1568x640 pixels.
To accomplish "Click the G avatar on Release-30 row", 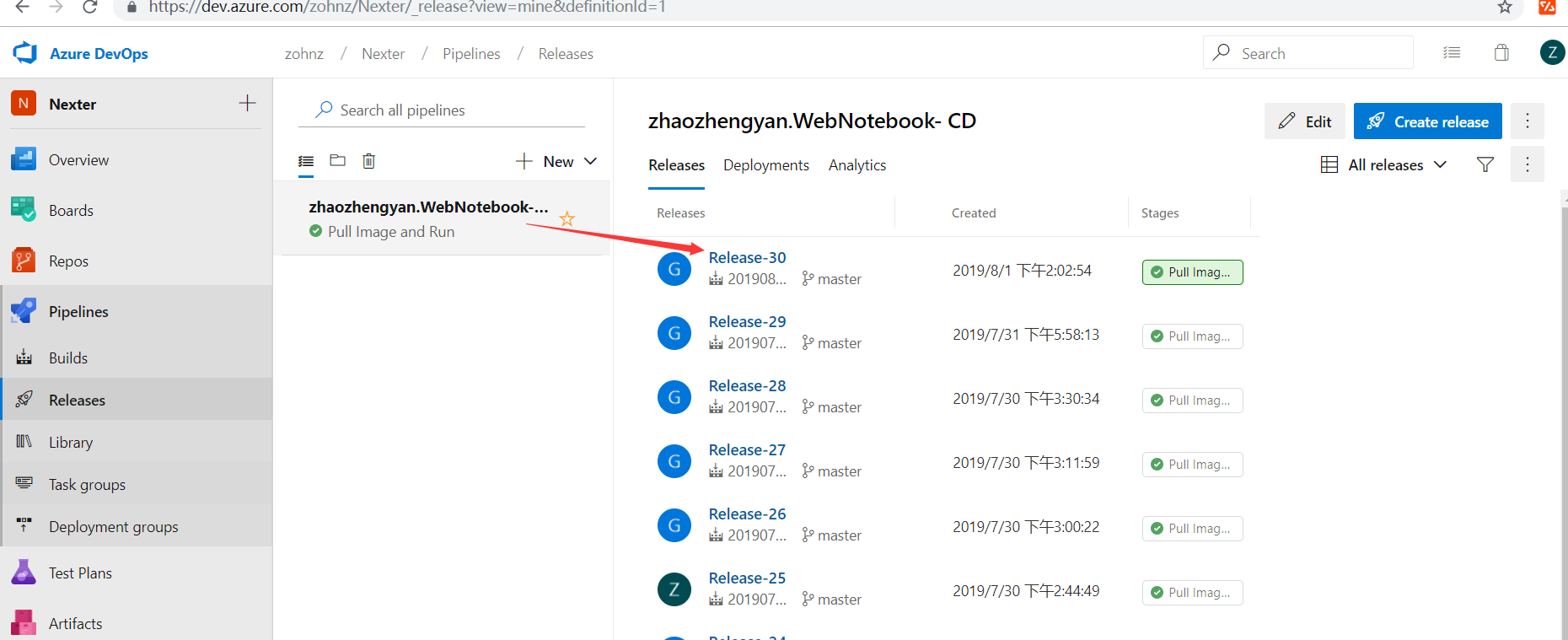I will (x=674, y=269).
